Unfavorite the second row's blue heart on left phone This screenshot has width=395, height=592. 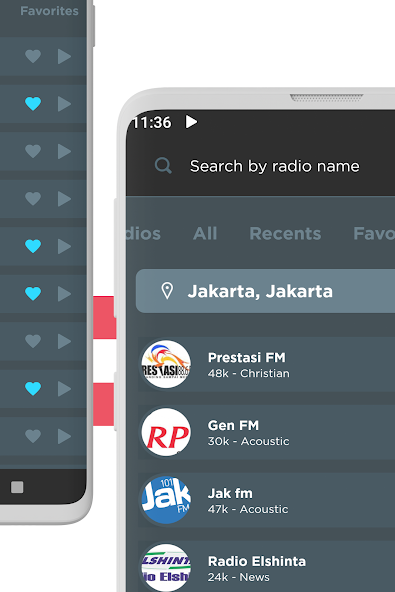tap(33, 103)
